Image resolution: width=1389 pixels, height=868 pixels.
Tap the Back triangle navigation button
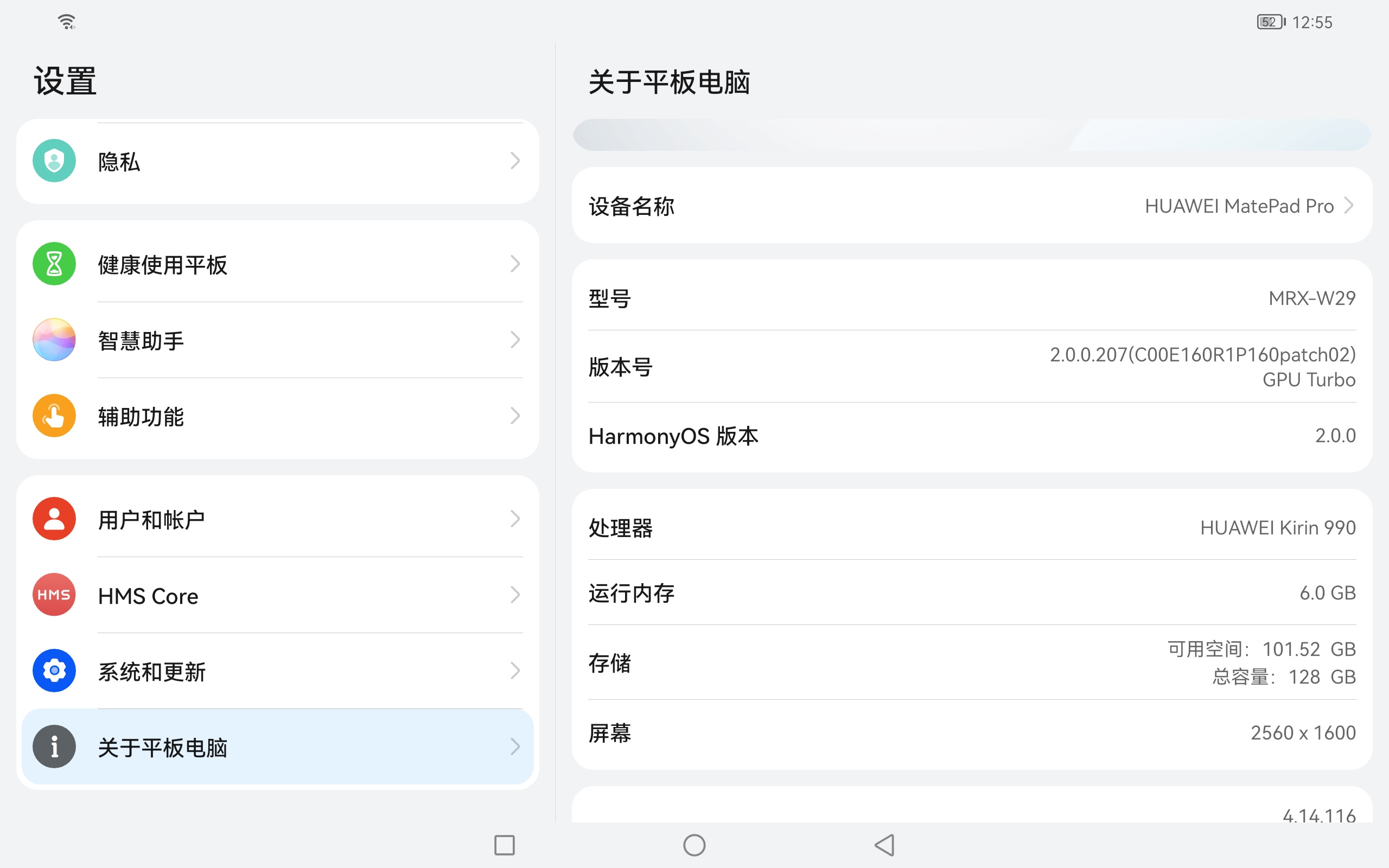(x=884, y=845)
